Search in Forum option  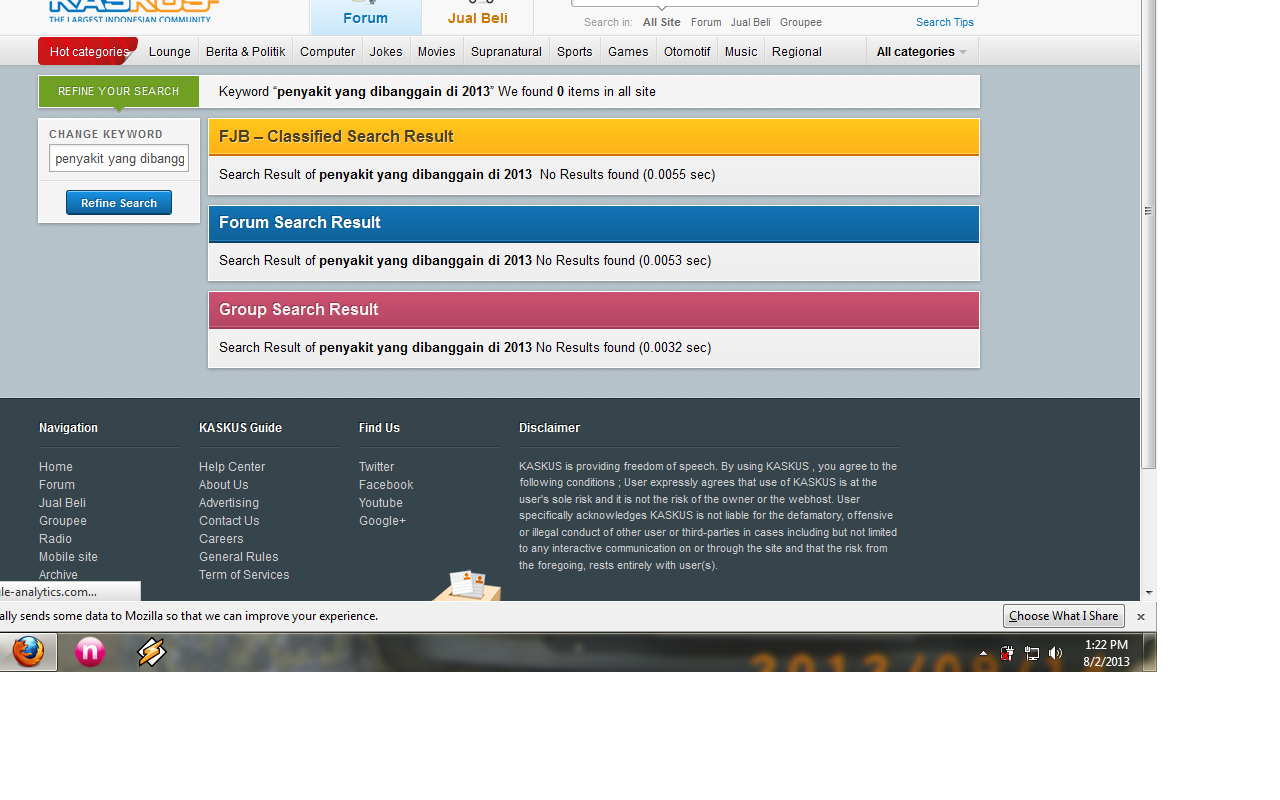(706, 22)
